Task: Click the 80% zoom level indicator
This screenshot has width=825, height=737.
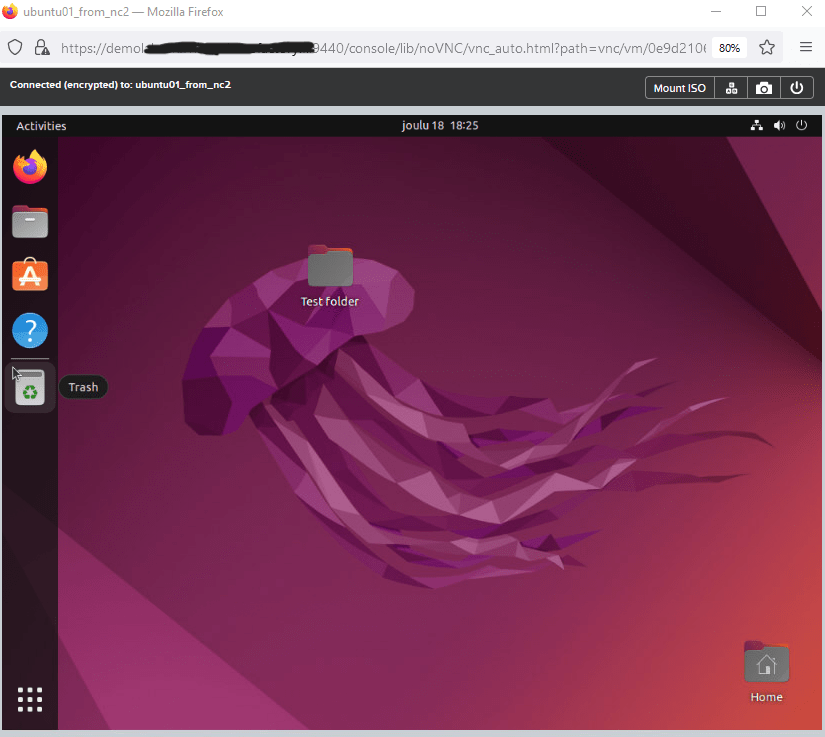Action: tap(729, 47)
